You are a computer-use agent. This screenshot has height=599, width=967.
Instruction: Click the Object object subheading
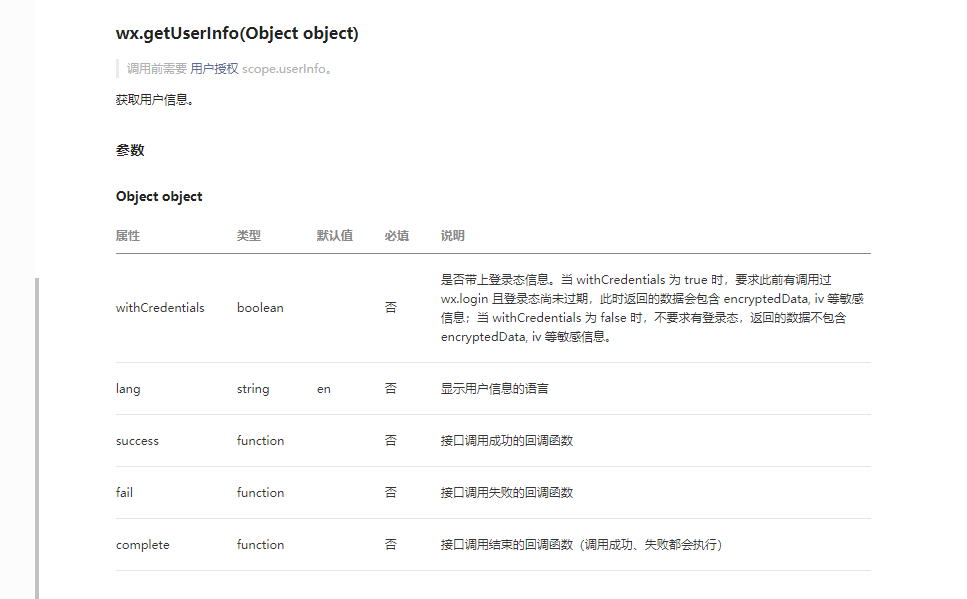click(159, 196)
